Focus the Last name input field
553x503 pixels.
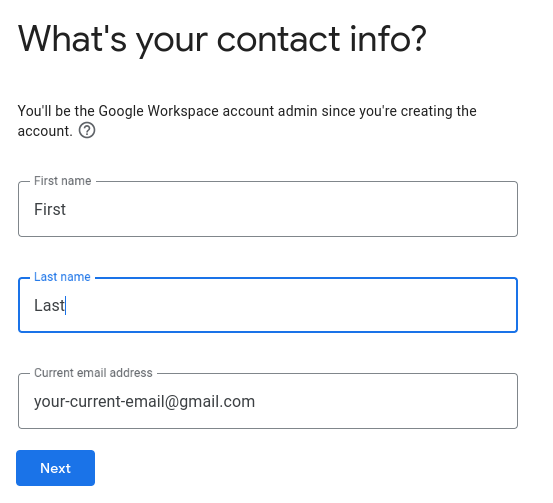268,305
